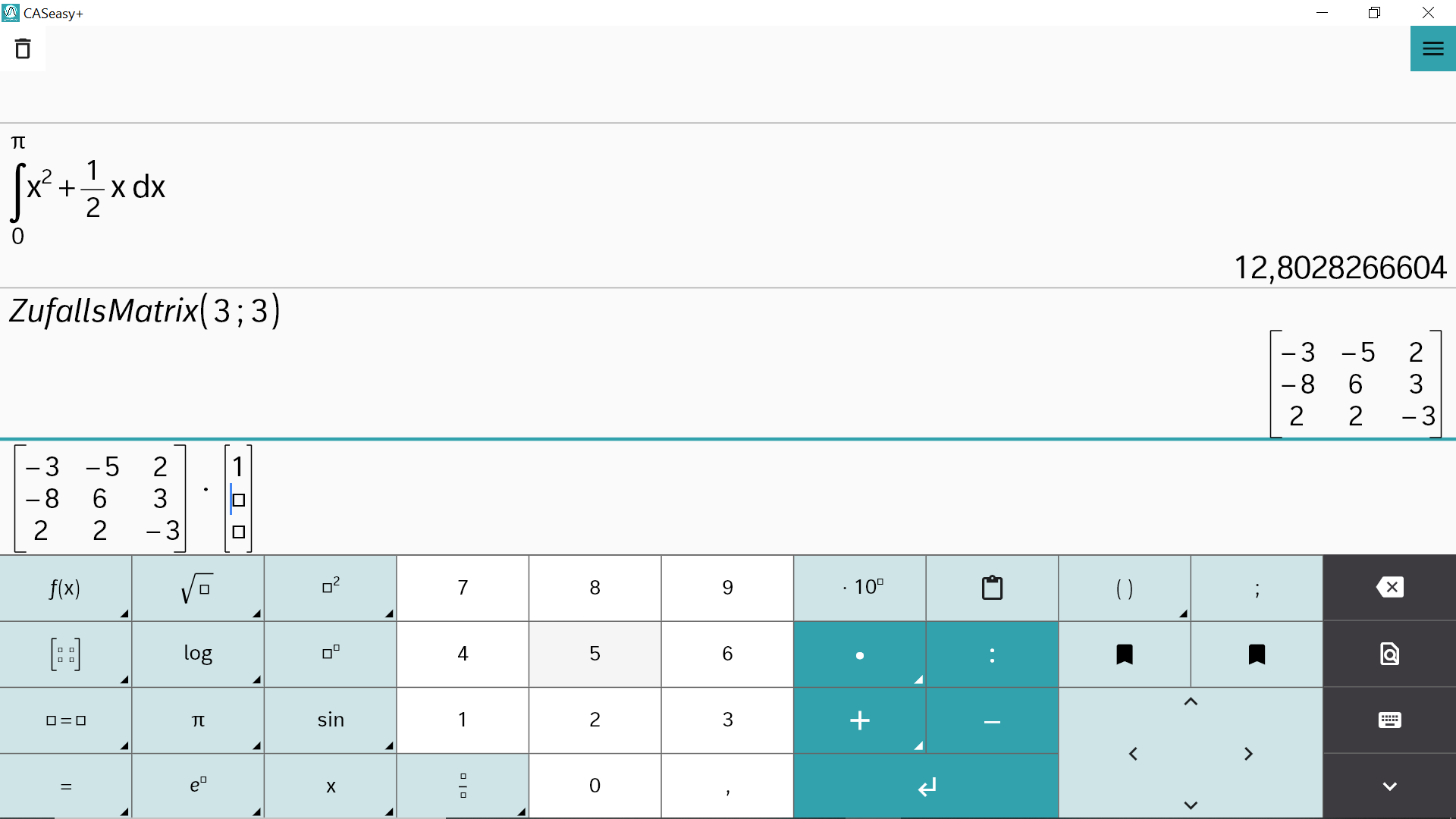This screenshot has height=819, width=1456.
Task: Select the ZufallsMatrix(3;3) history entry
Action: (144, 311)
